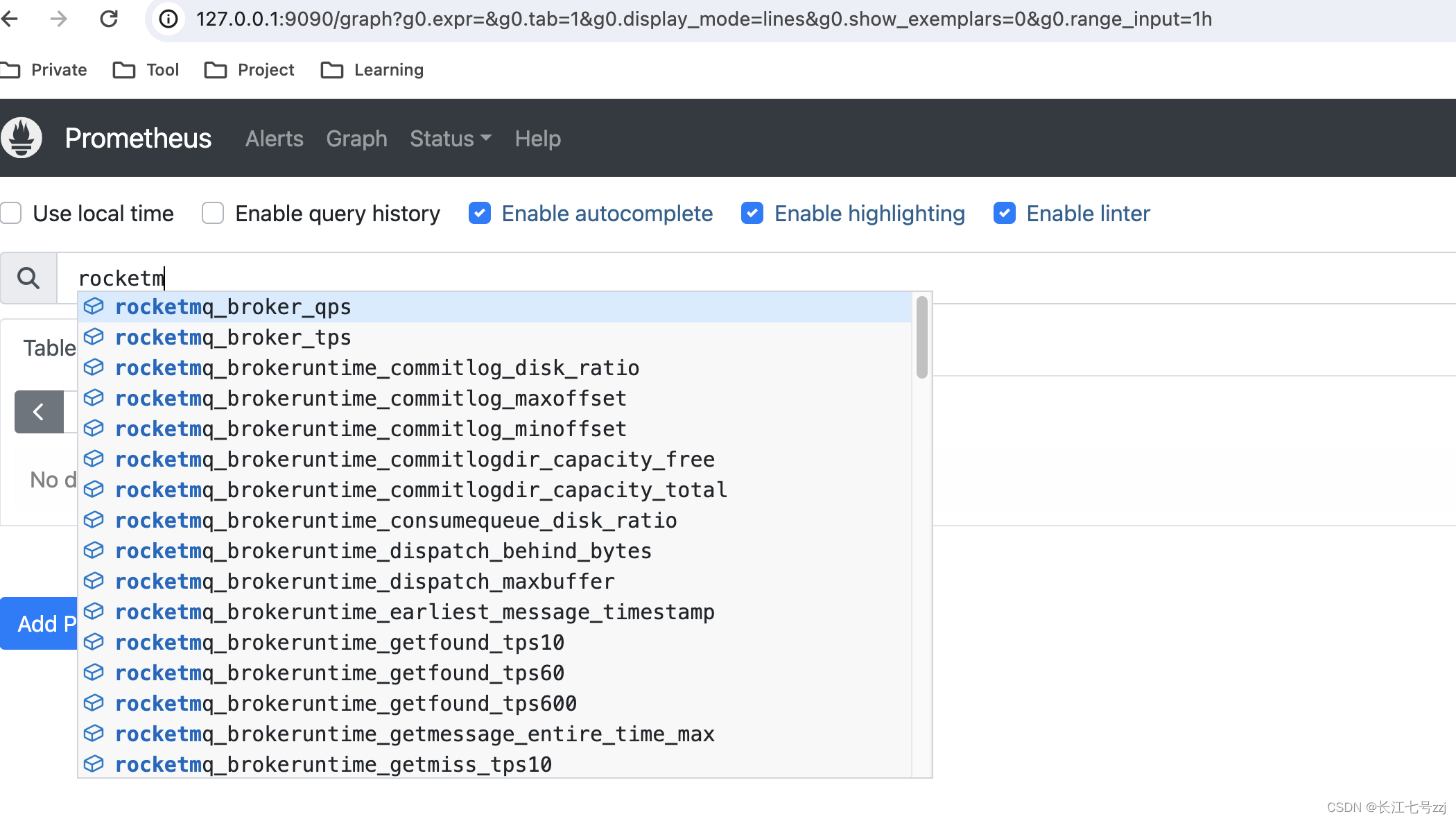Open the Learning bookmarks folder
Viewport: 1456px width, 821px height.
(x=372, y=69)
